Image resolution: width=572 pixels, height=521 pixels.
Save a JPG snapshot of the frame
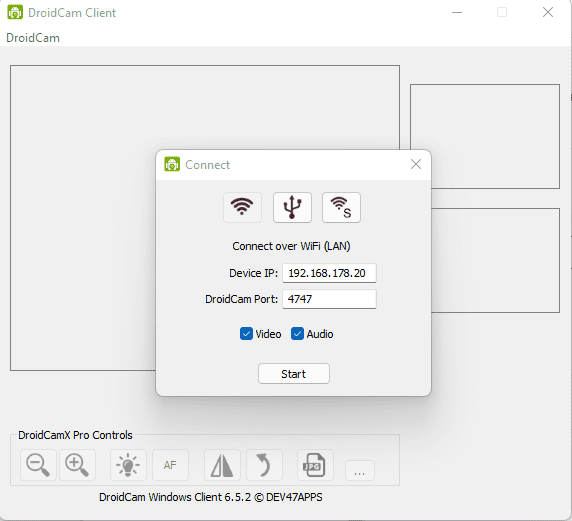tap(315, 465)
